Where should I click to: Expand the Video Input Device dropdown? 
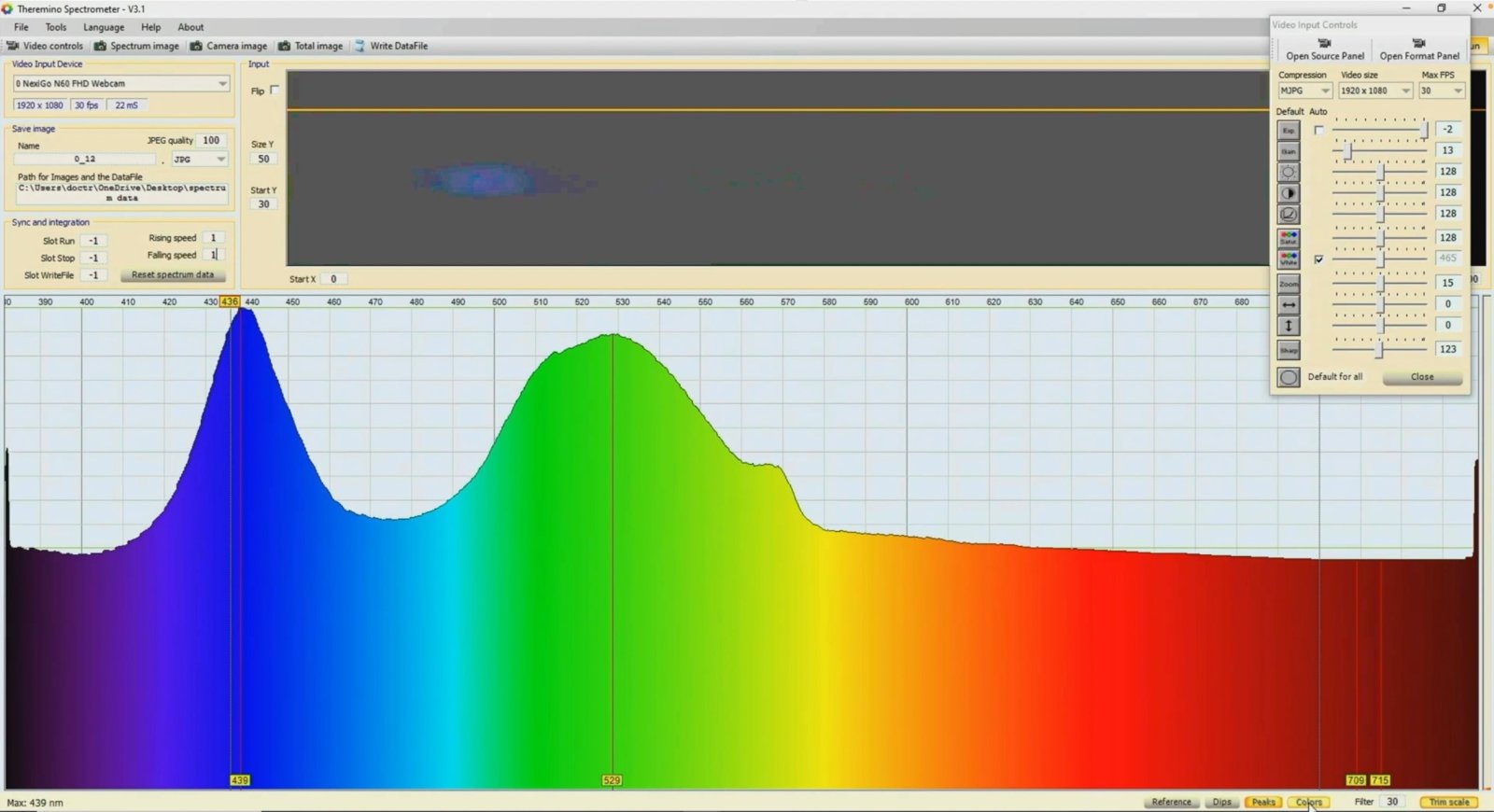pos(222,84)
